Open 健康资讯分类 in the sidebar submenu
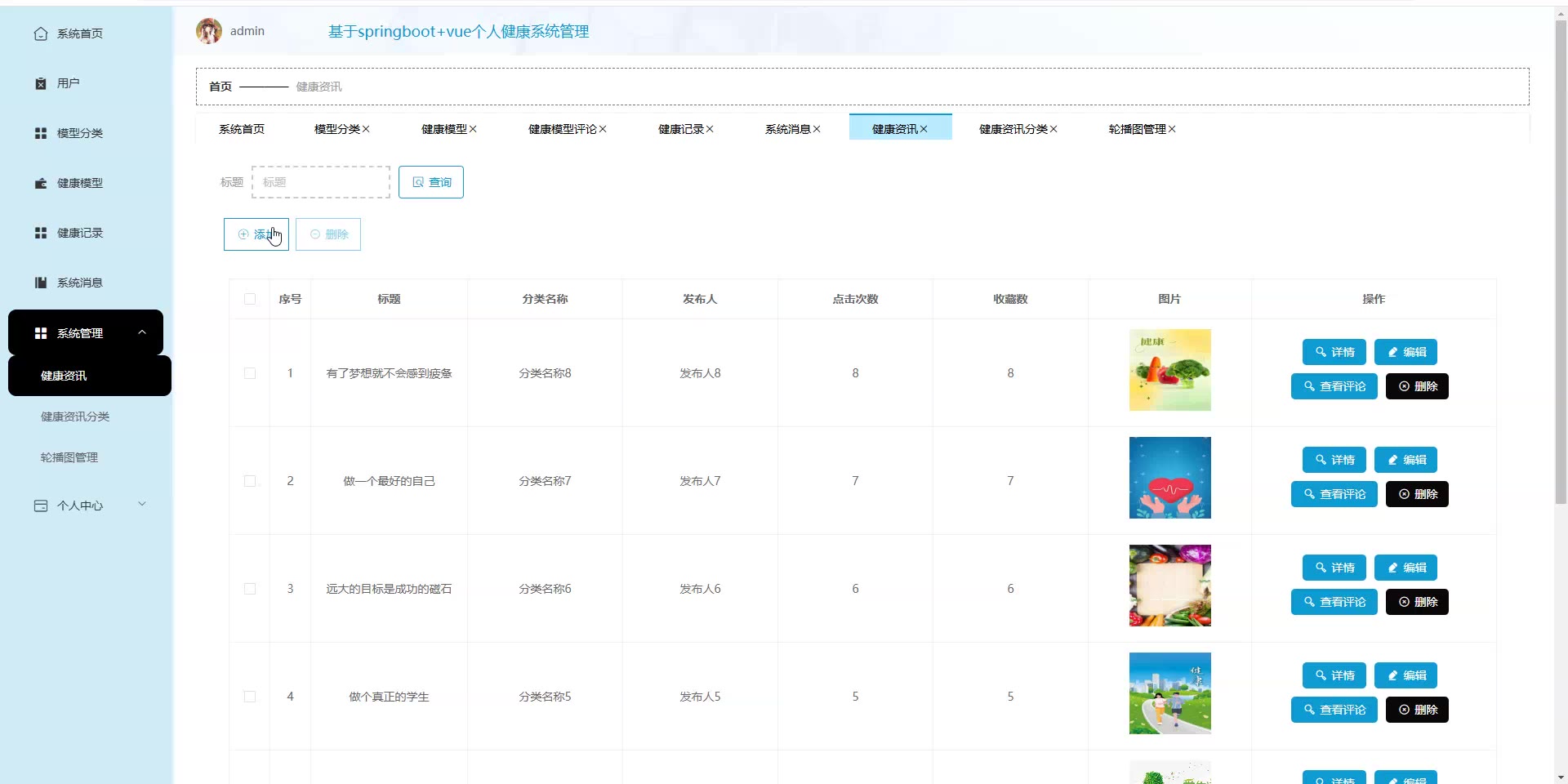The width and height of the screenshot is (1568, 784). [x=75, y=416]
